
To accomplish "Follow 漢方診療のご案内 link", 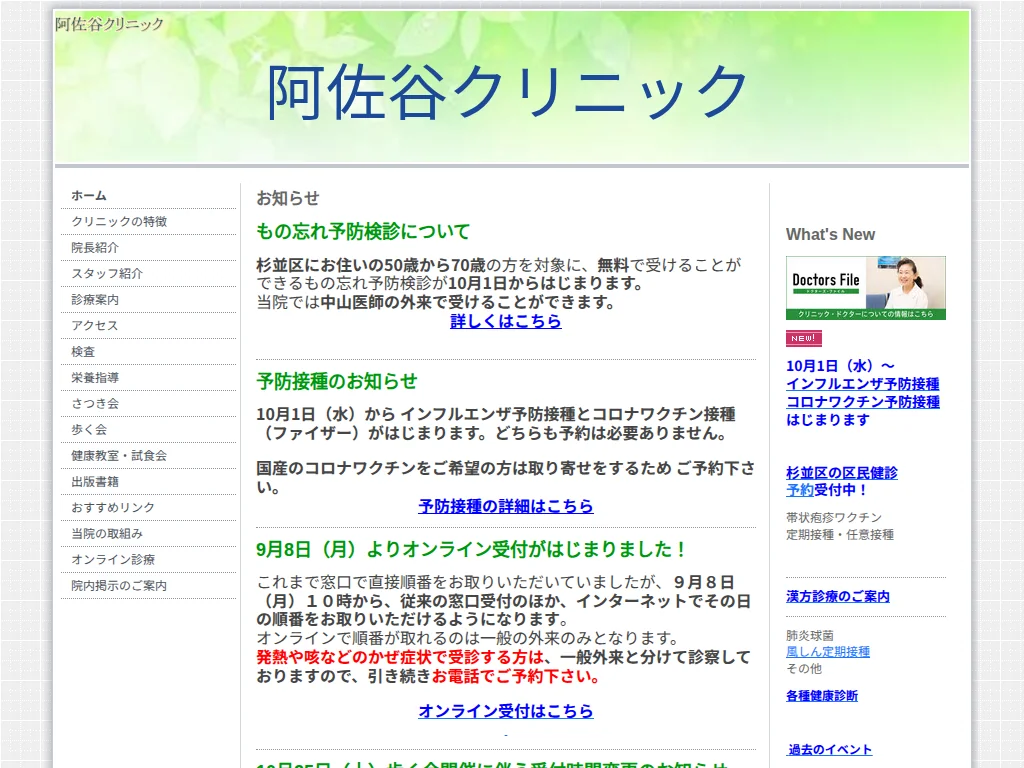I will click(838, 597).
